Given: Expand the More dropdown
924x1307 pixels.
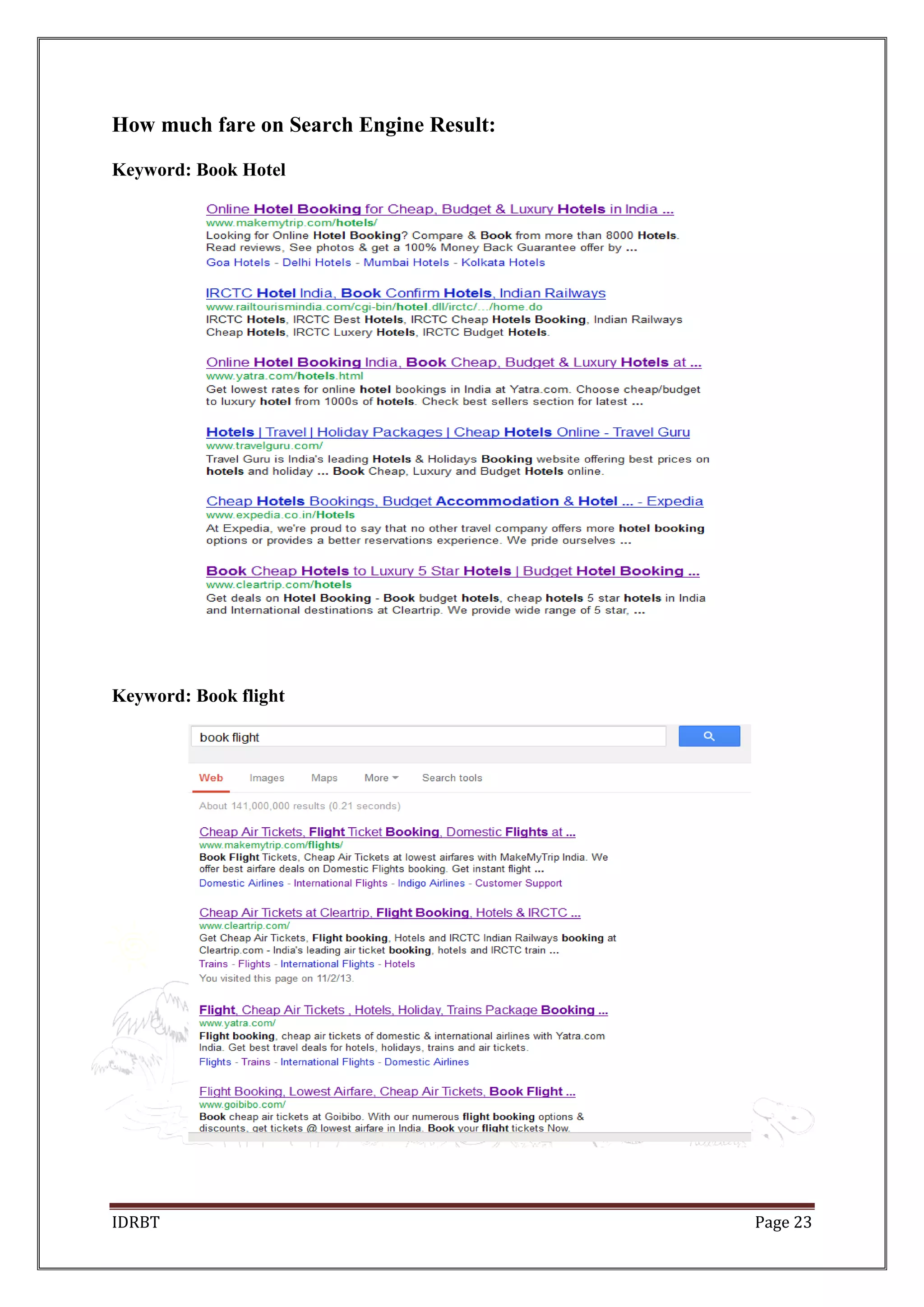Looking at the screenshot, I should (x=381, y=778).
